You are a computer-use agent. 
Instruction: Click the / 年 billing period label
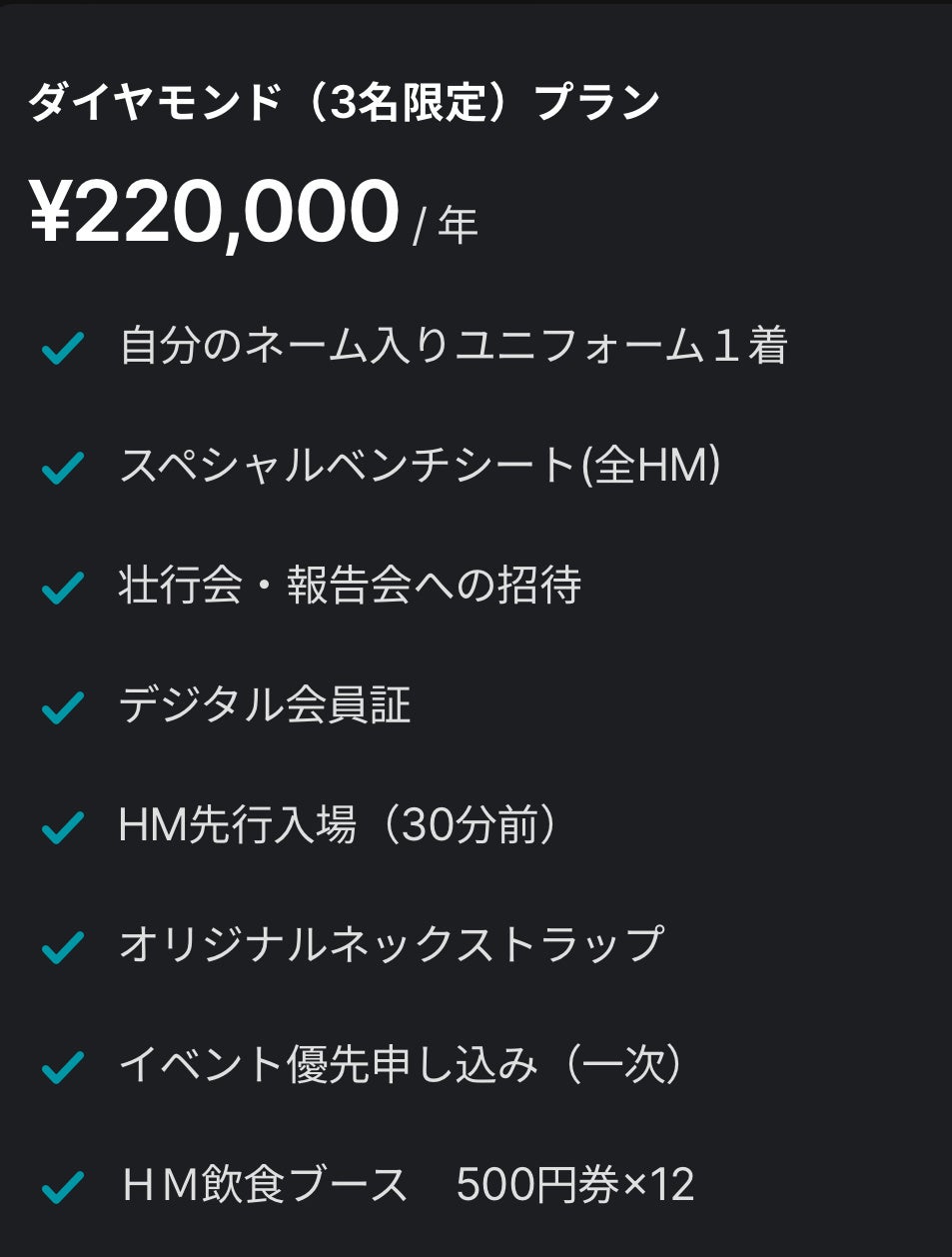click(x=446, y=226)
